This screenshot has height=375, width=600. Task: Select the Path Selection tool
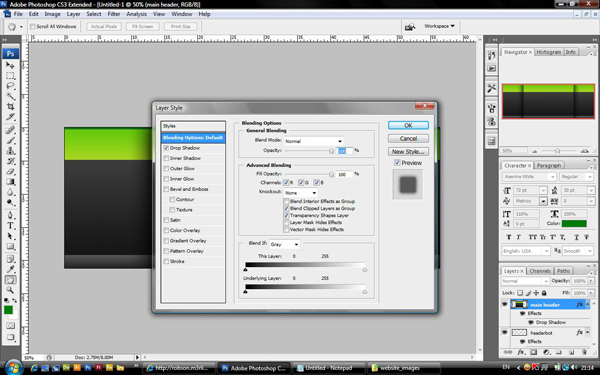(x=10, y=236)
